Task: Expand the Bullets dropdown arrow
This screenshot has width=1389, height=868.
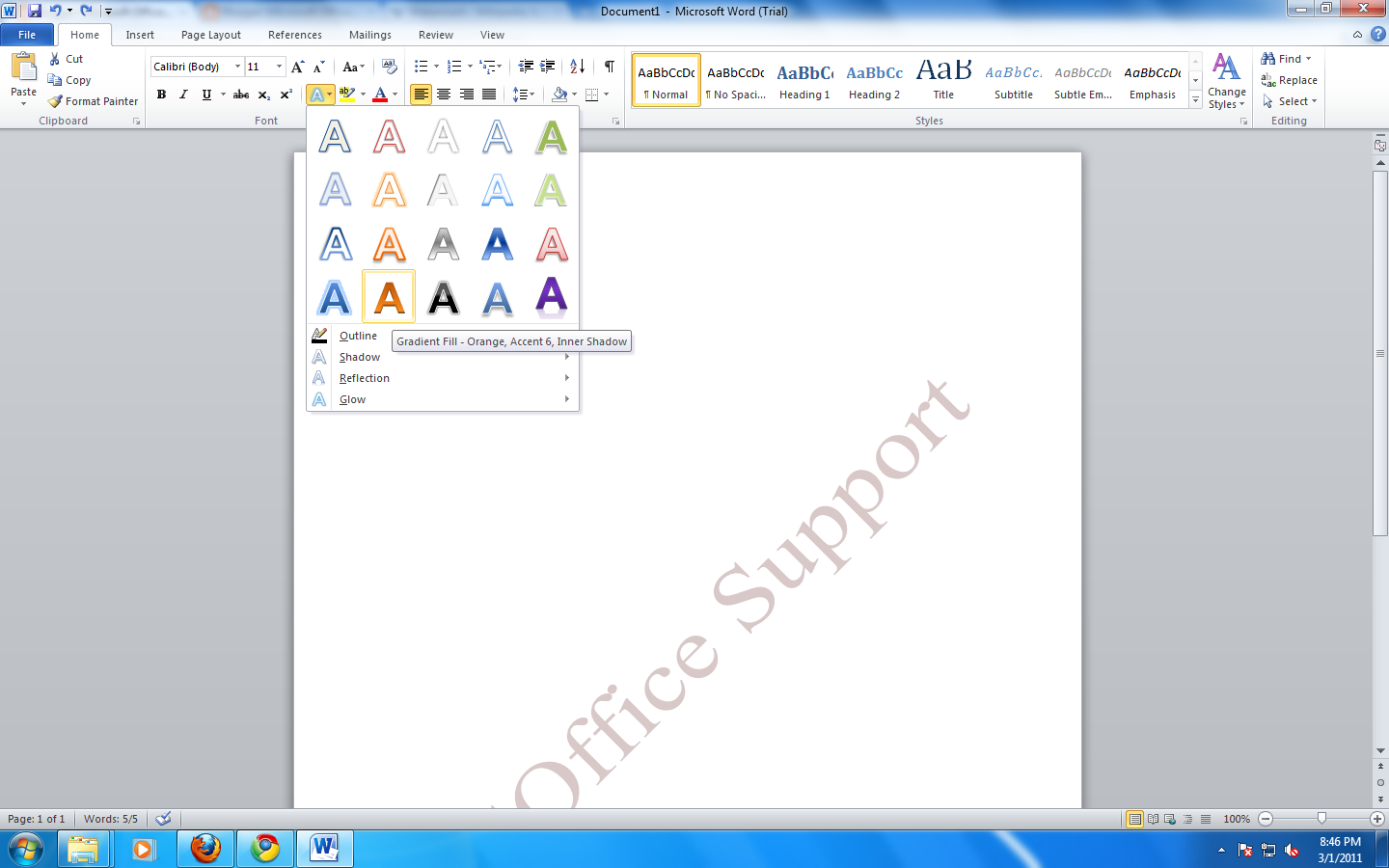Action: pyautogui.click(x=436, y=67)
